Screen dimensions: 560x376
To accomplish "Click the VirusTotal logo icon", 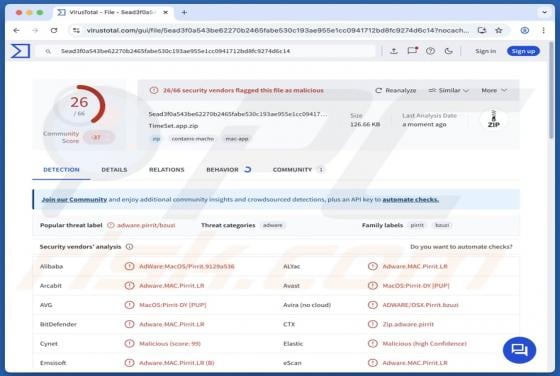I will point(20,51).
